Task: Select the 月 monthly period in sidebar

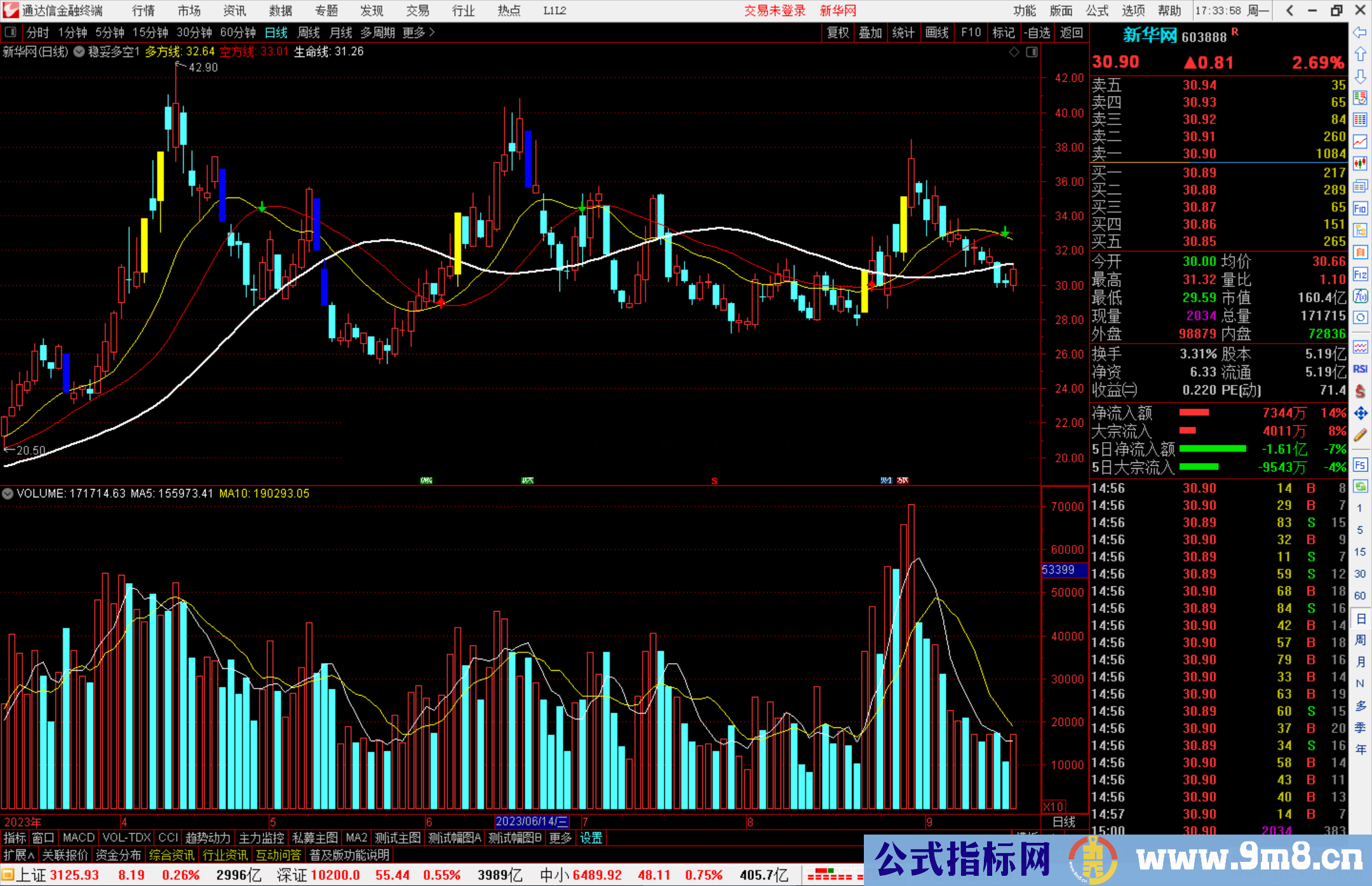Action: pos(1360,662)
